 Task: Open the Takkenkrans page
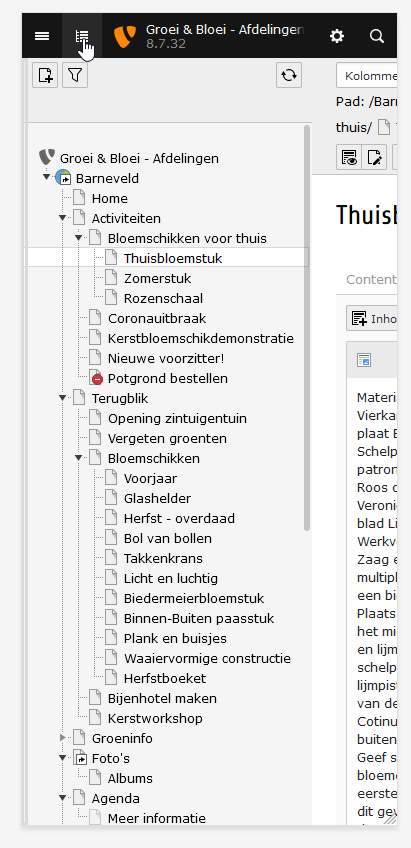(x=163, y=558)
